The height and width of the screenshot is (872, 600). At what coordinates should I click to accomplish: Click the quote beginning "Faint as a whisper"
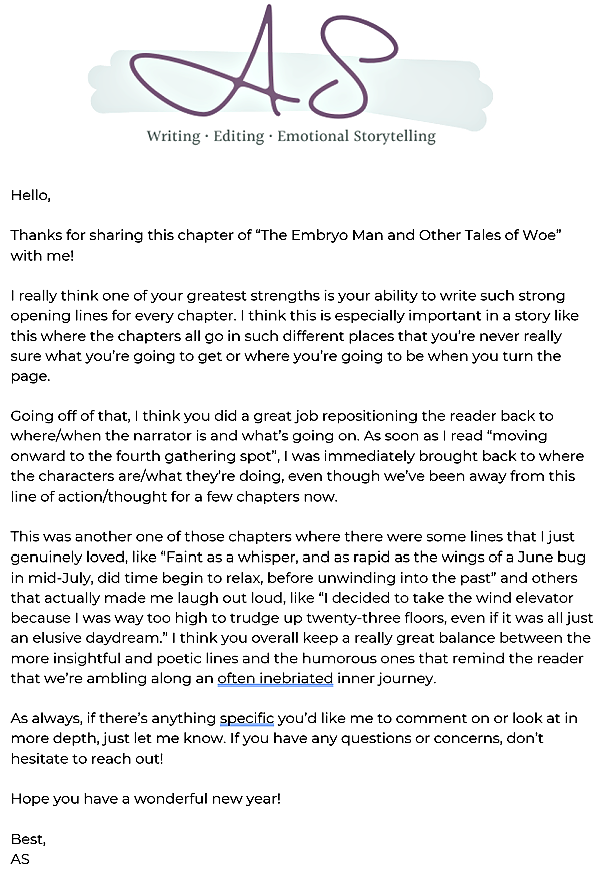[299, 567]
